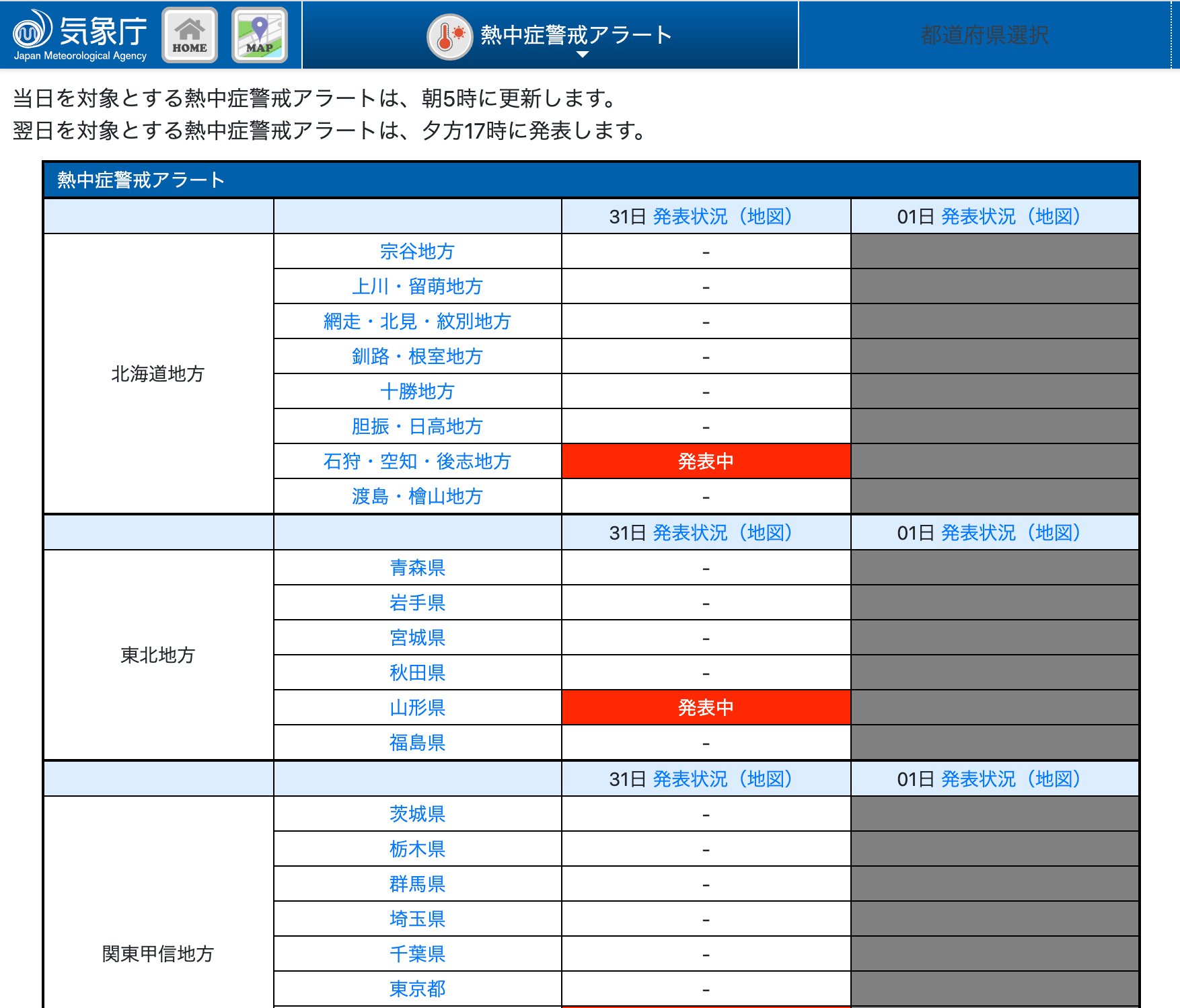Open 01日 発表状況（地図） link in Kanto section
This screenshot has width=1180, height=1008.
pos(1010,779)
